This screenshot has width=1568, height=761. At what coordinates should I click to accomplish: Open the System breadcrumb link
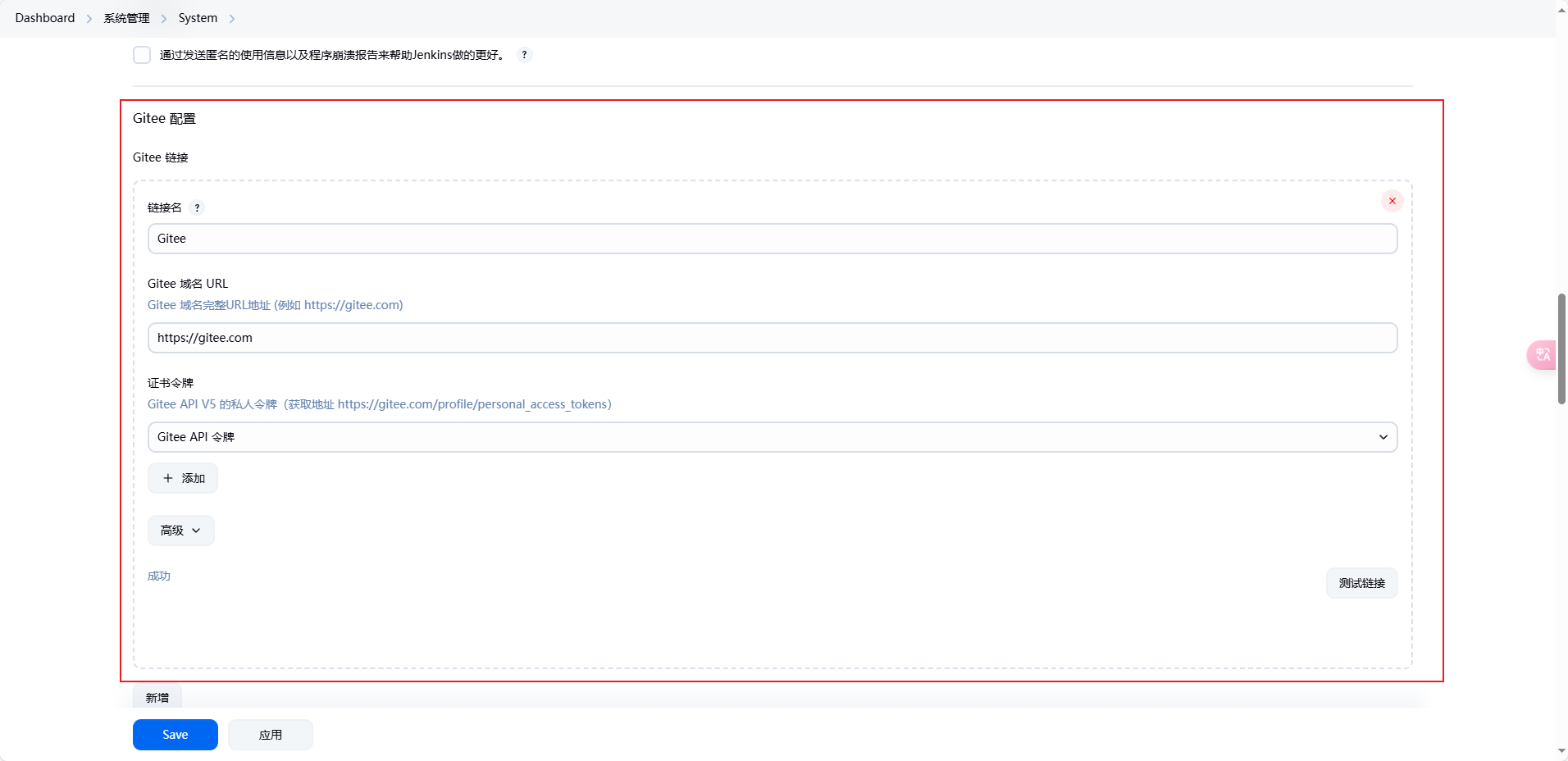[198, 18]
